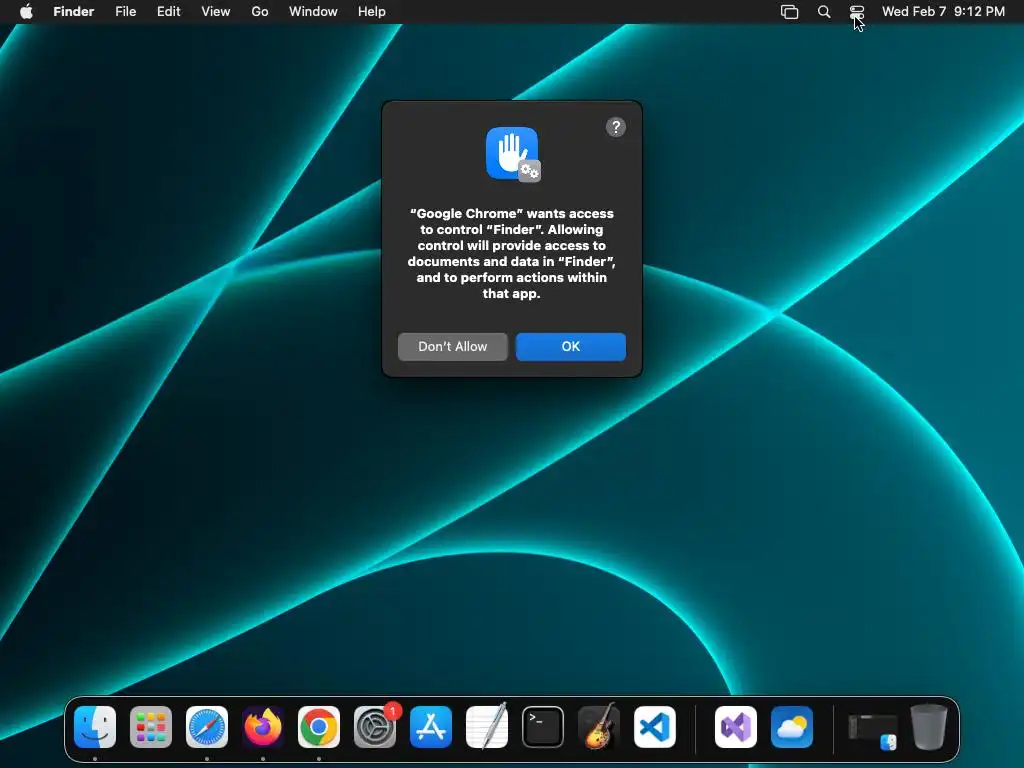Open System Settings with notification badge
The image size is (1024, 768).
click(375, 727)
